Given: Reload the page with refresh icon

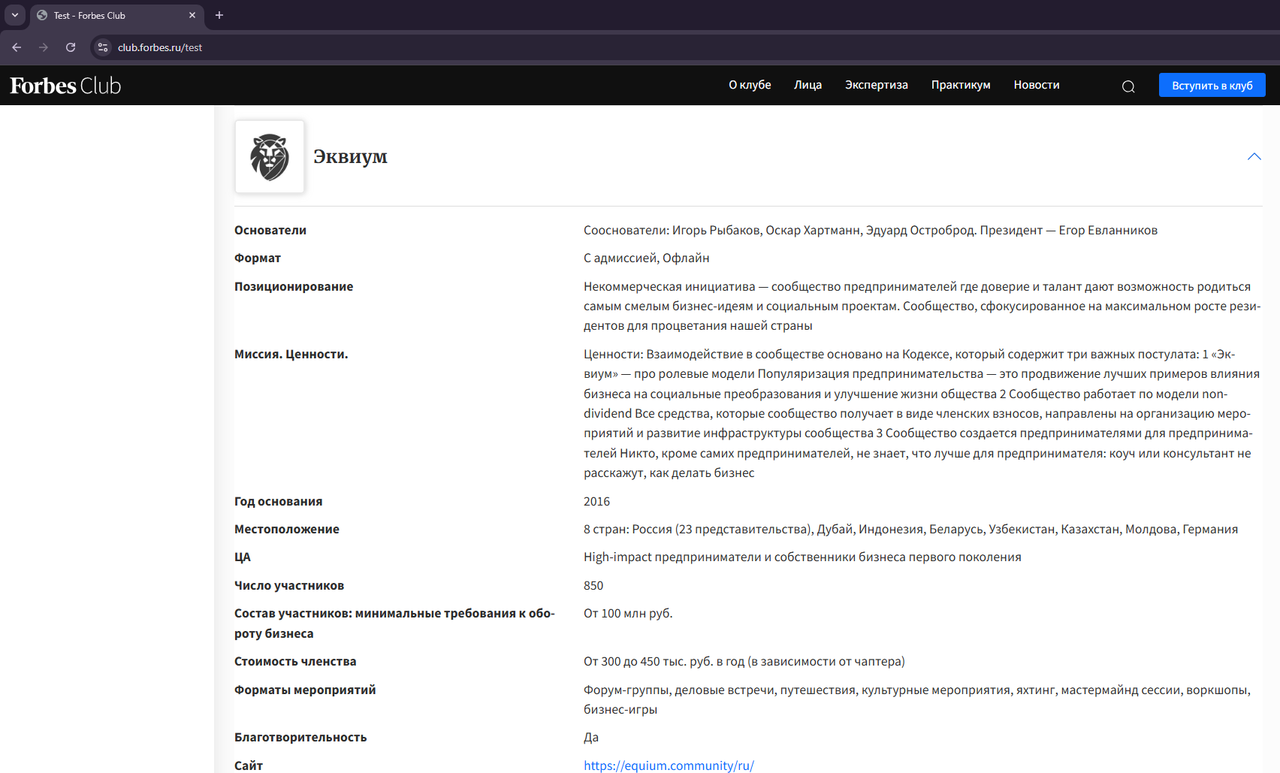Looking at the screenshot, I should pyautogui.click(x=70, y=47).
